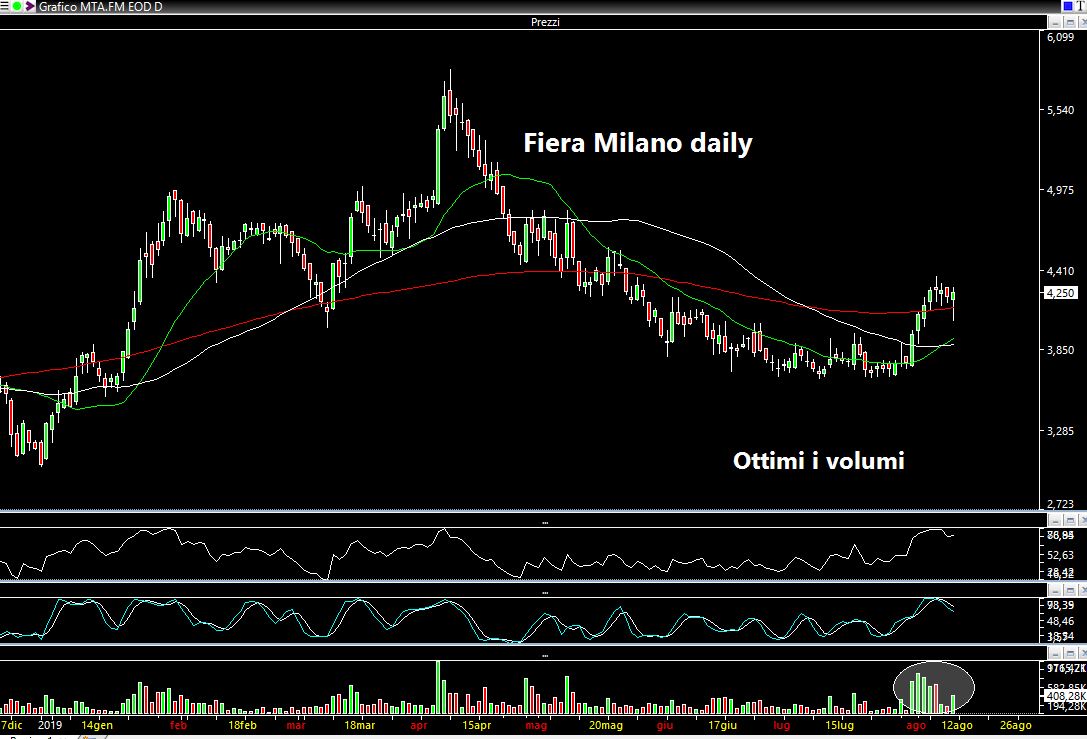Click the 3,285 price axis label
Viewport: 1087px width, 739px height.
pos(1061,431)
